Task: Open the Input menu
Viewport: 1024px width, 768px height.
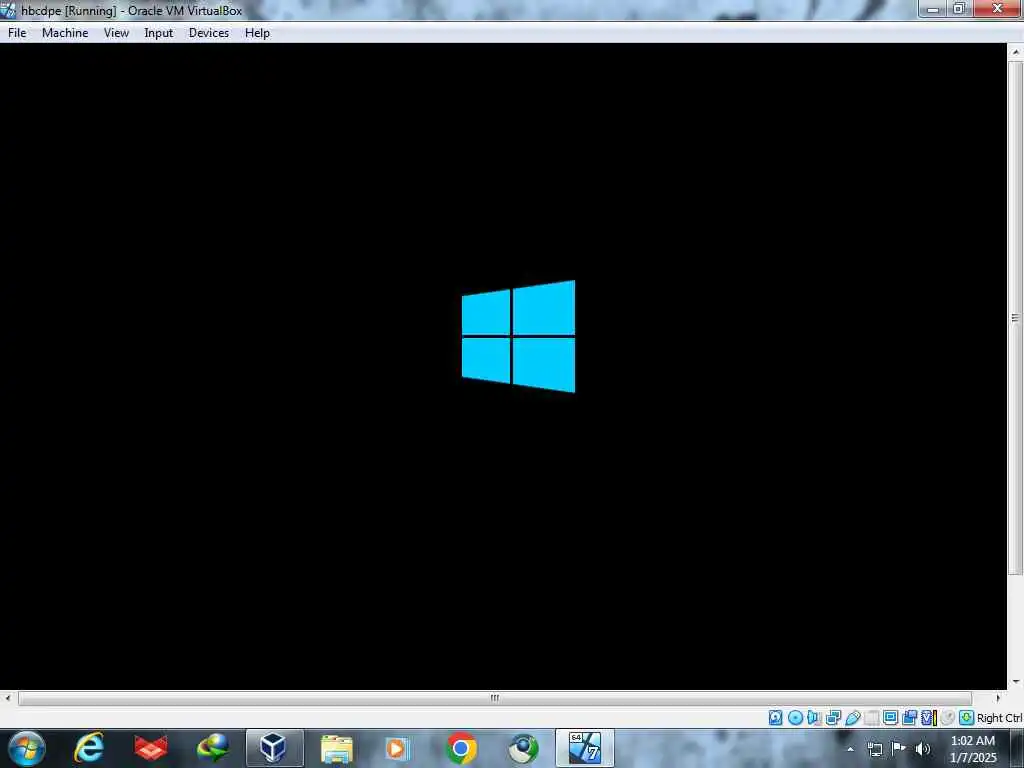Action: [159, 33]
